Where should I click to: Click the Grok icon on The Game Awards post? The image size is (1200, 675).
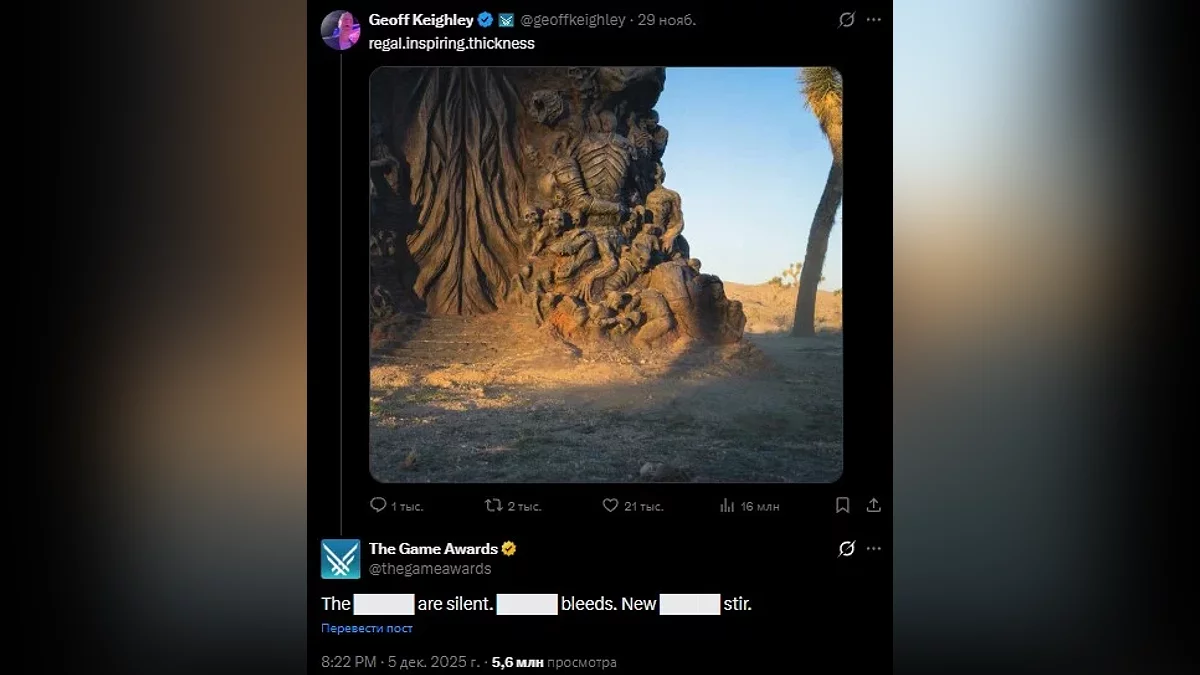coord(846,548)
